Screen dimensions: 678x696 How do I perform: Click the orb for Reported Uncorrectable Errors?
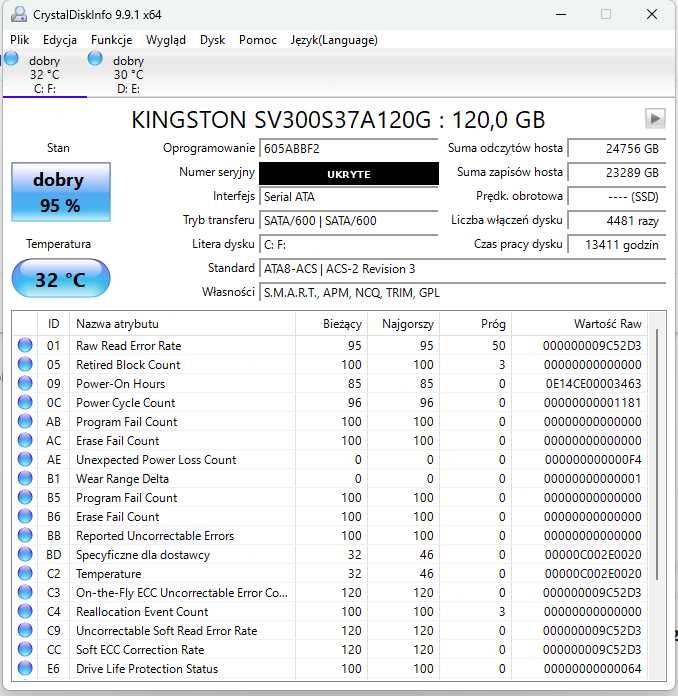(25, 535)
